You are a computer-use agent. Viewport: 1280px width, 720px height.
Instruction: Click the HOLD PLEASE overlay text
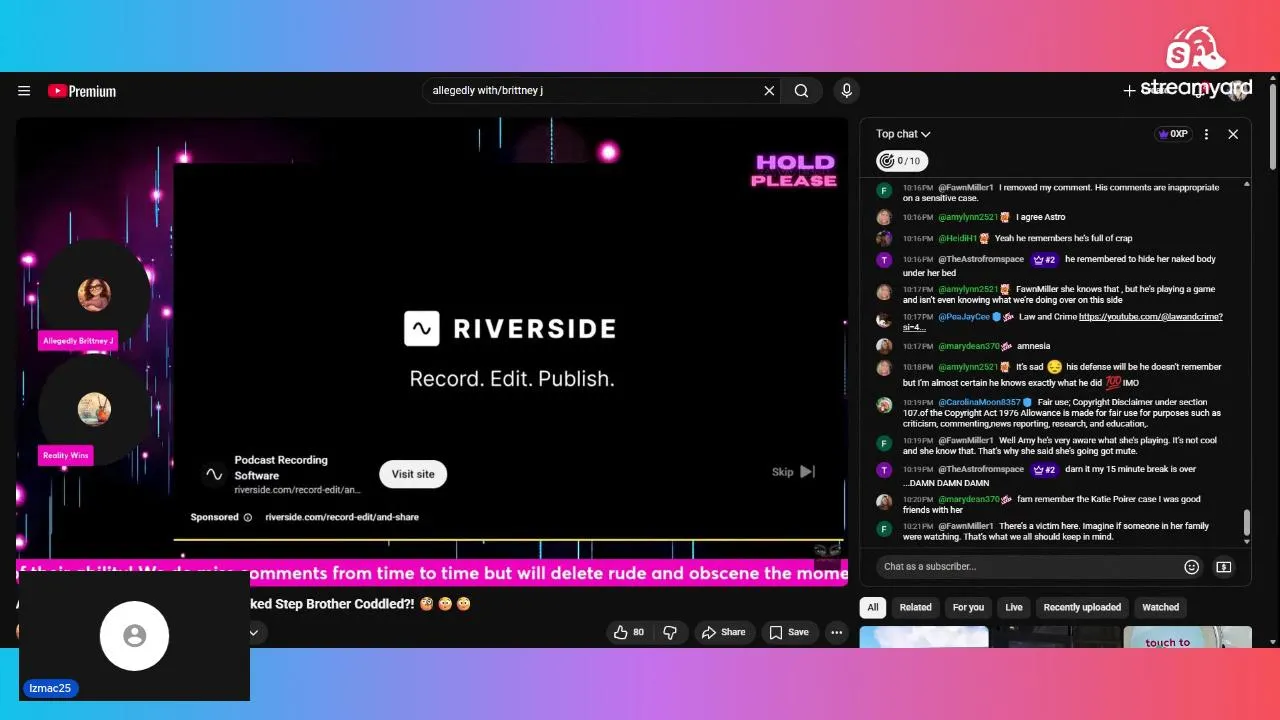pyautogui.click(x=794, y=171)
